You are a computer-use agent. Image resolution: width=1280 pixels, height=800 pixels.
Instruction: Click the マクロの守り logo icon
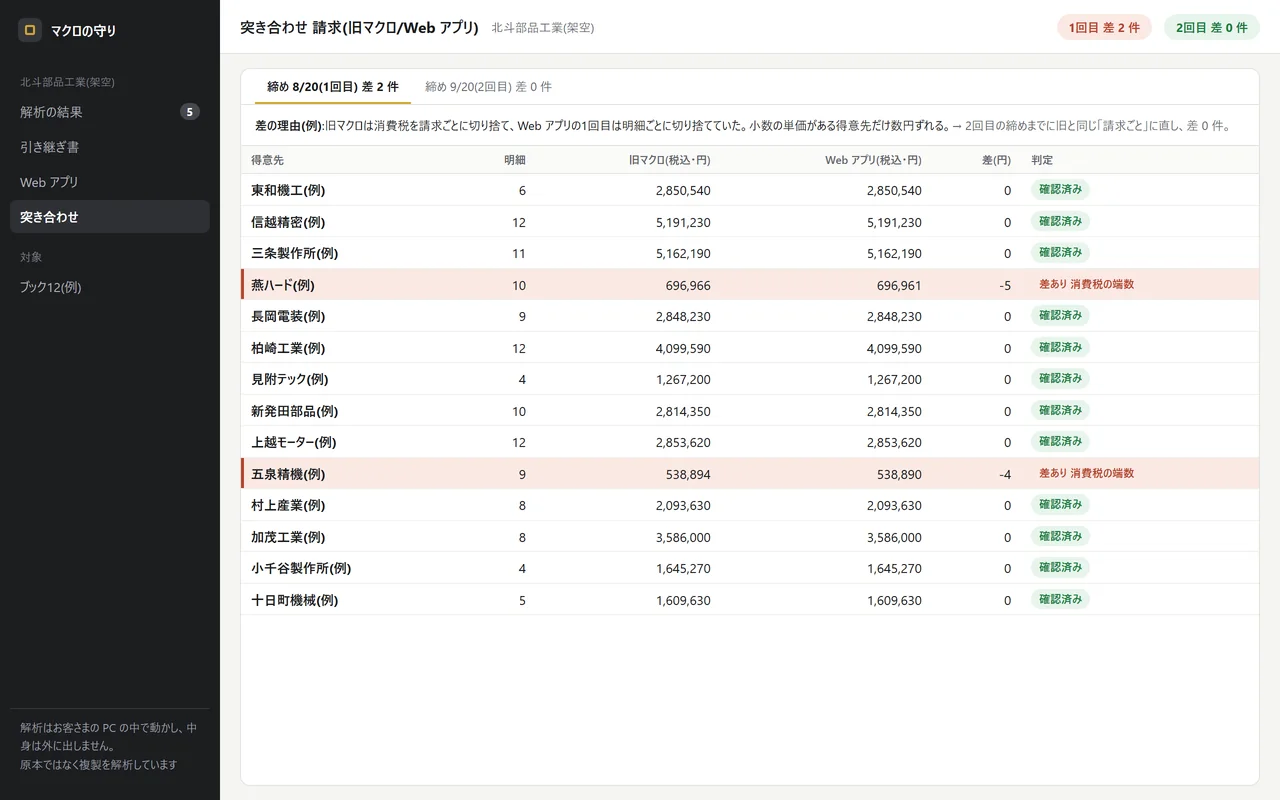click(30, 30)
